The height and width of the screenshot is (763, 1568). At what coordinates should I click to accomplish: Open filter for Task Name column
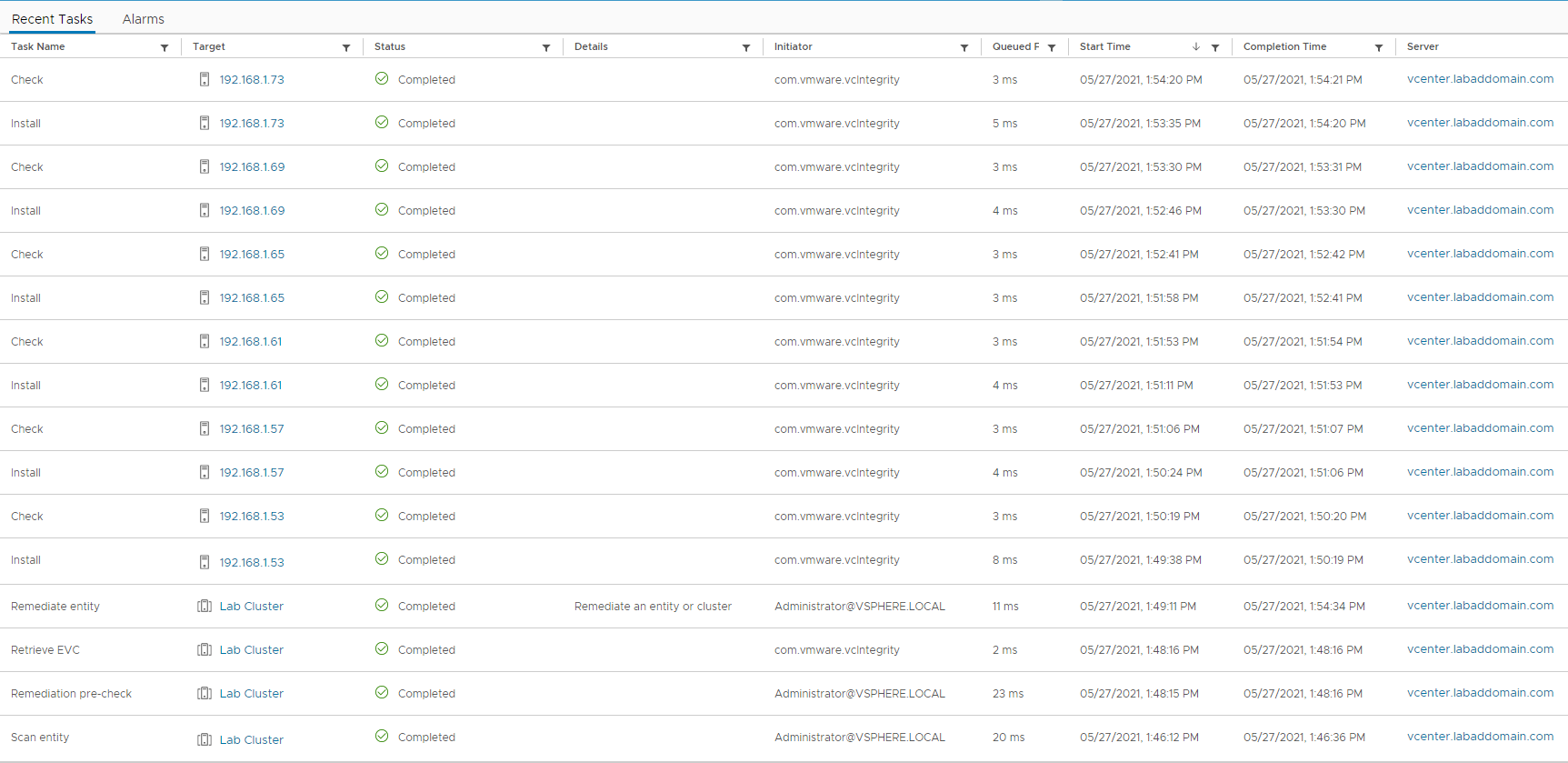165,47
